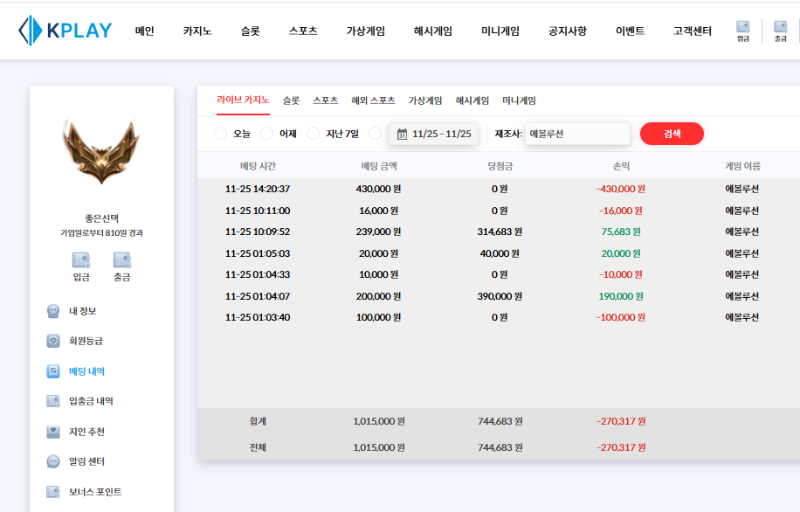Image resolution: width=800 pixels, height=512 pixels.
Task: Open the 회원등급 sidebar link
Action: click(86, 341)
